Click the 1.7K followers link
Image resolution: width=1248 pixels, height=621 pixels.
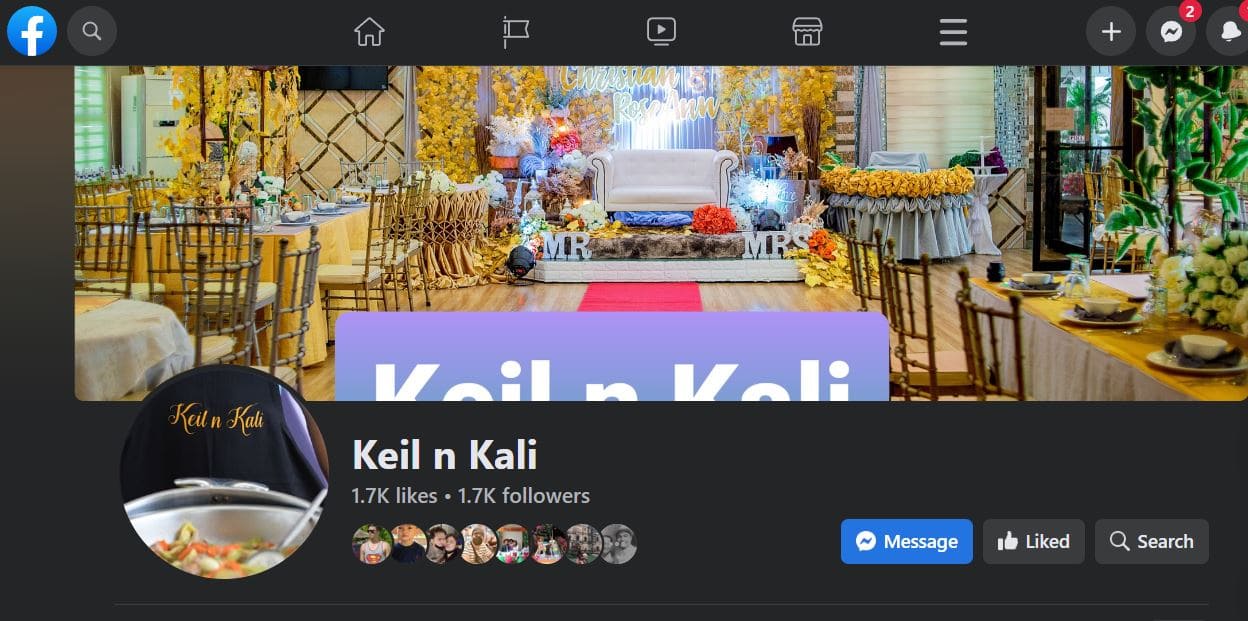(x=523, y=496)
